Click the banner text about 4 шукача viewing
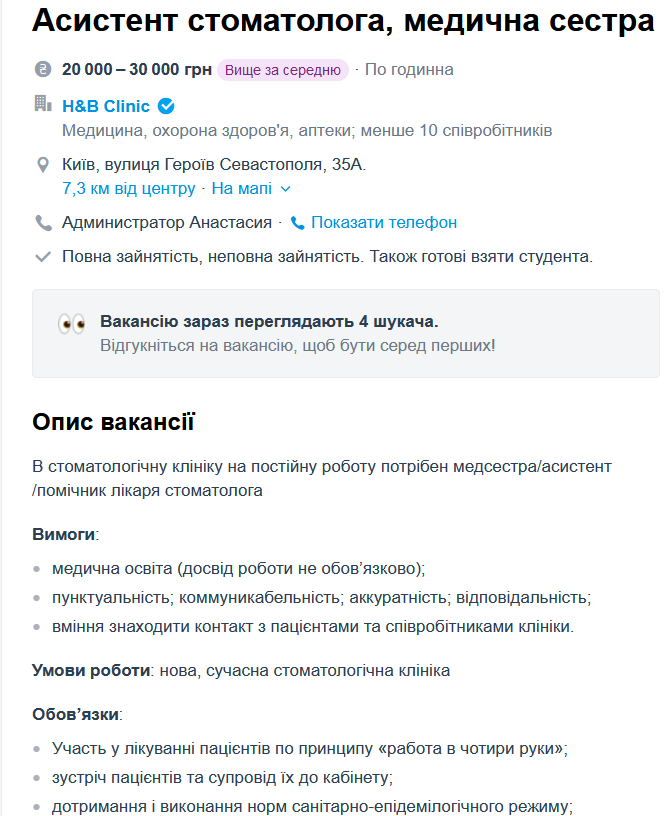The width and height of the screenshot is (672, 816). [x=269, y=322]
